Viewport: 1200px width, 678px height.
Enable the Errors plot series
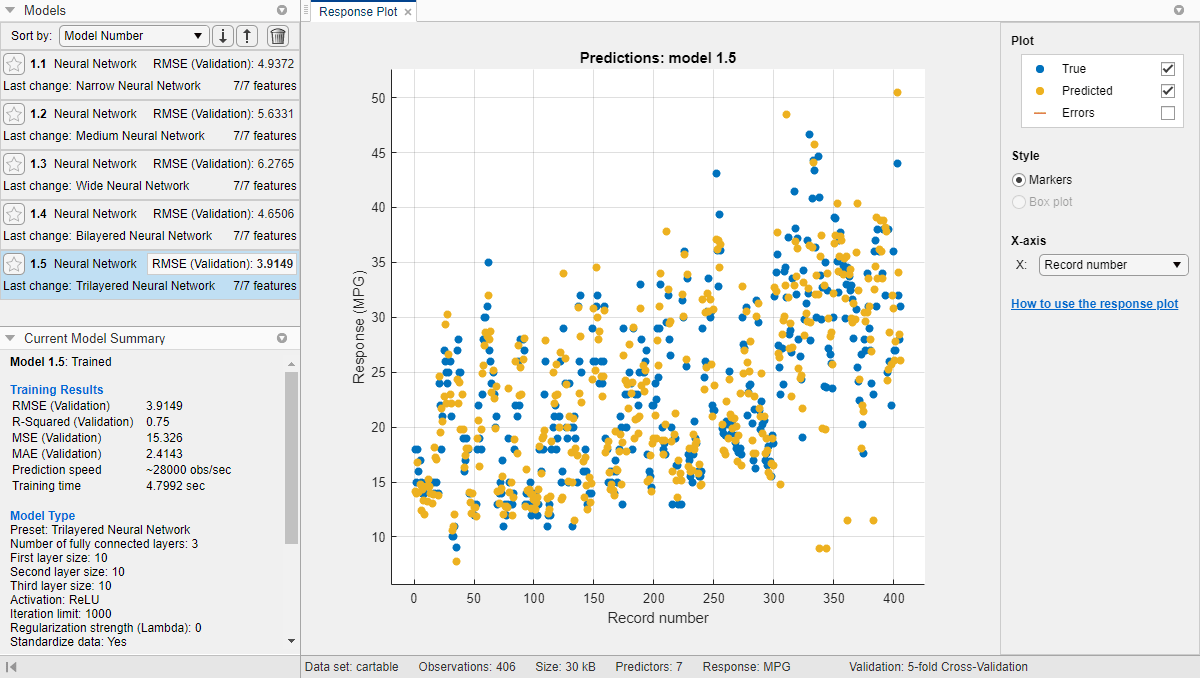tap(1168, 112)
